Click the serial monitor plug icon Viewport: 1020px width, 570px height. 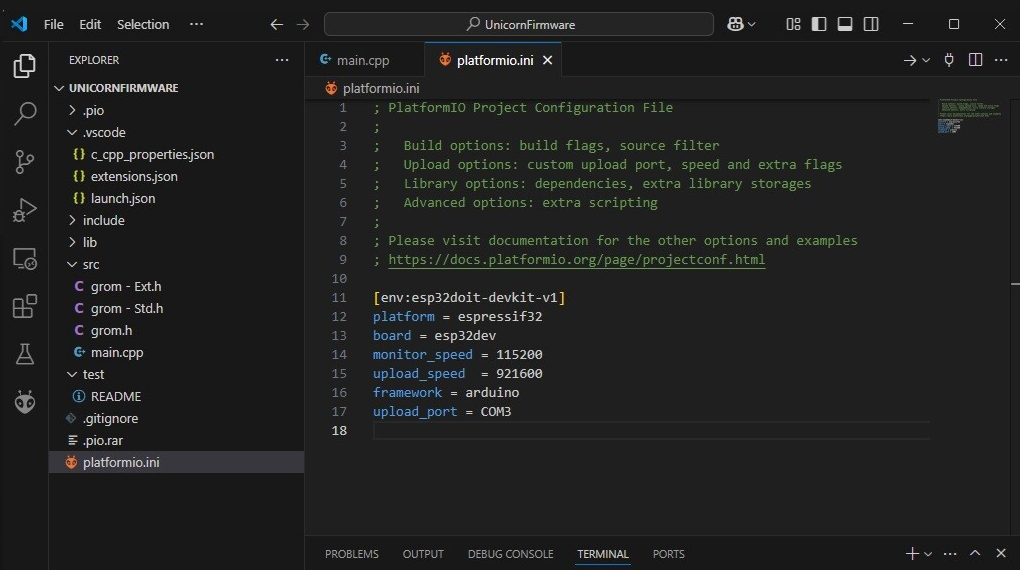click(949, 60)
